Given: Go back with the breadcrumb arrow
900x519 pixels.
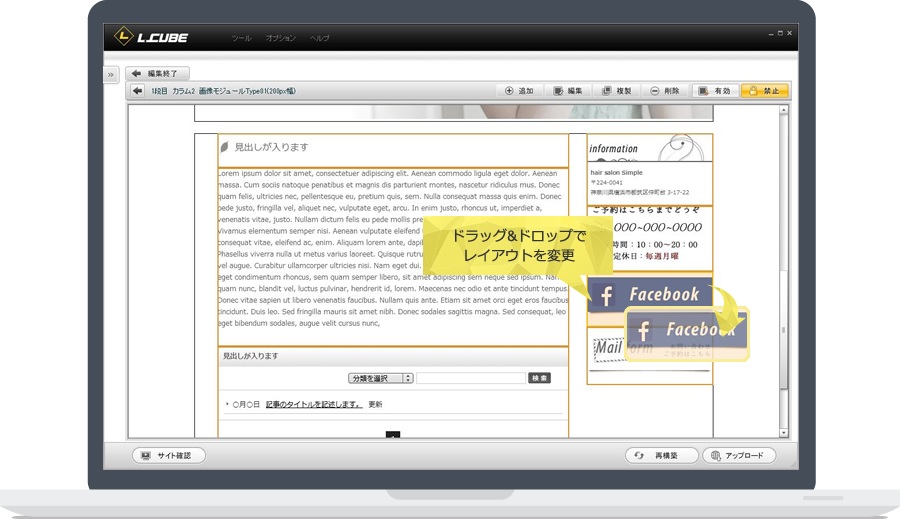Looking at the screenshot, I should (x=137, y=91).
